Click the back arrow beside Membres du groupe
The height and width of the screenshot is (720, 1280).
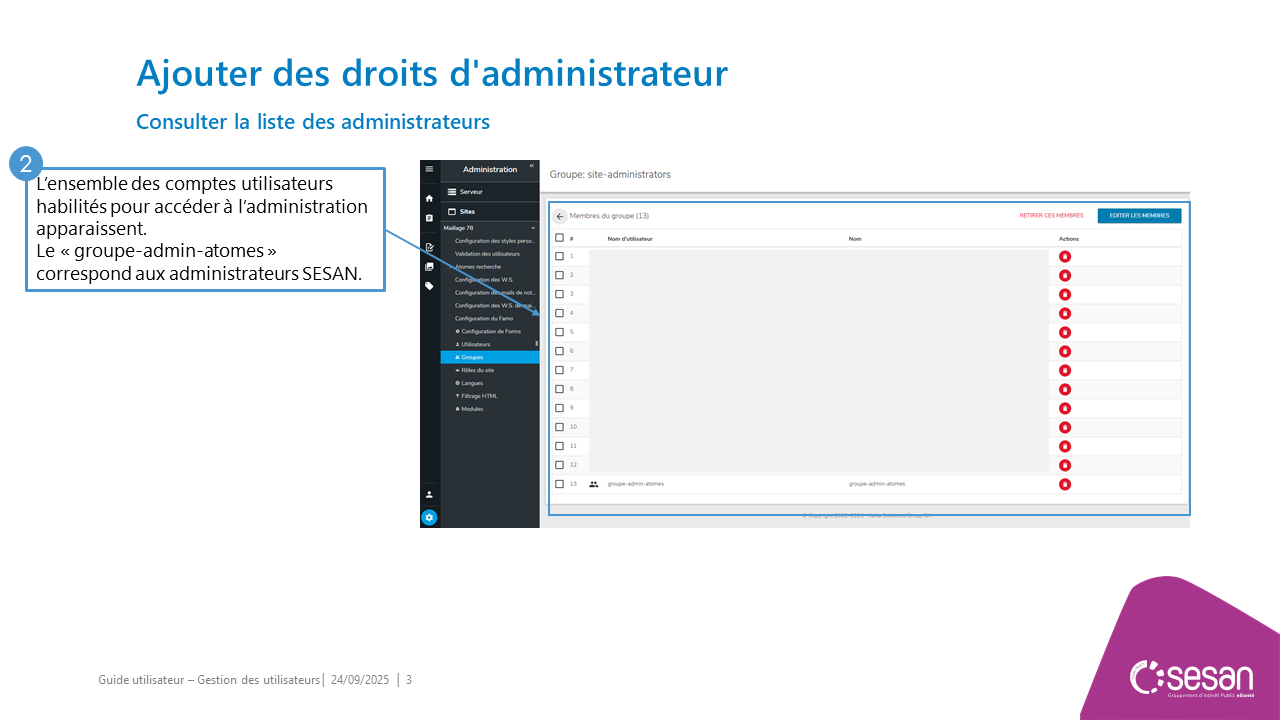[560, 216]
